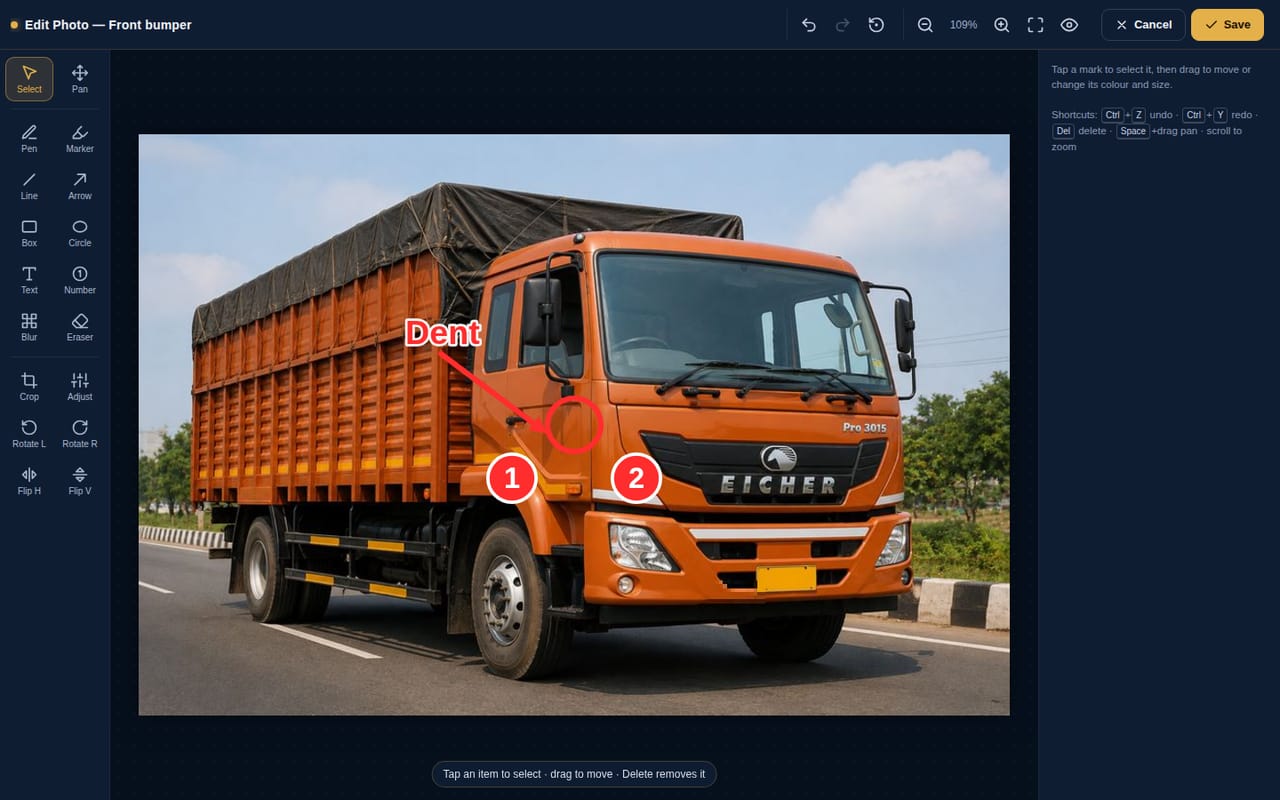Activate the Blur tool
Image resolution: width=1280 pixels, height=800 pixels.
coord(29,327)
